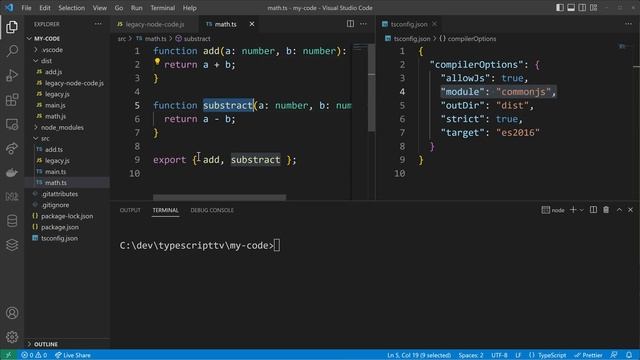640x360 pixels.
Task: Kill terminal with trash icon
Action: click(606, 210)
